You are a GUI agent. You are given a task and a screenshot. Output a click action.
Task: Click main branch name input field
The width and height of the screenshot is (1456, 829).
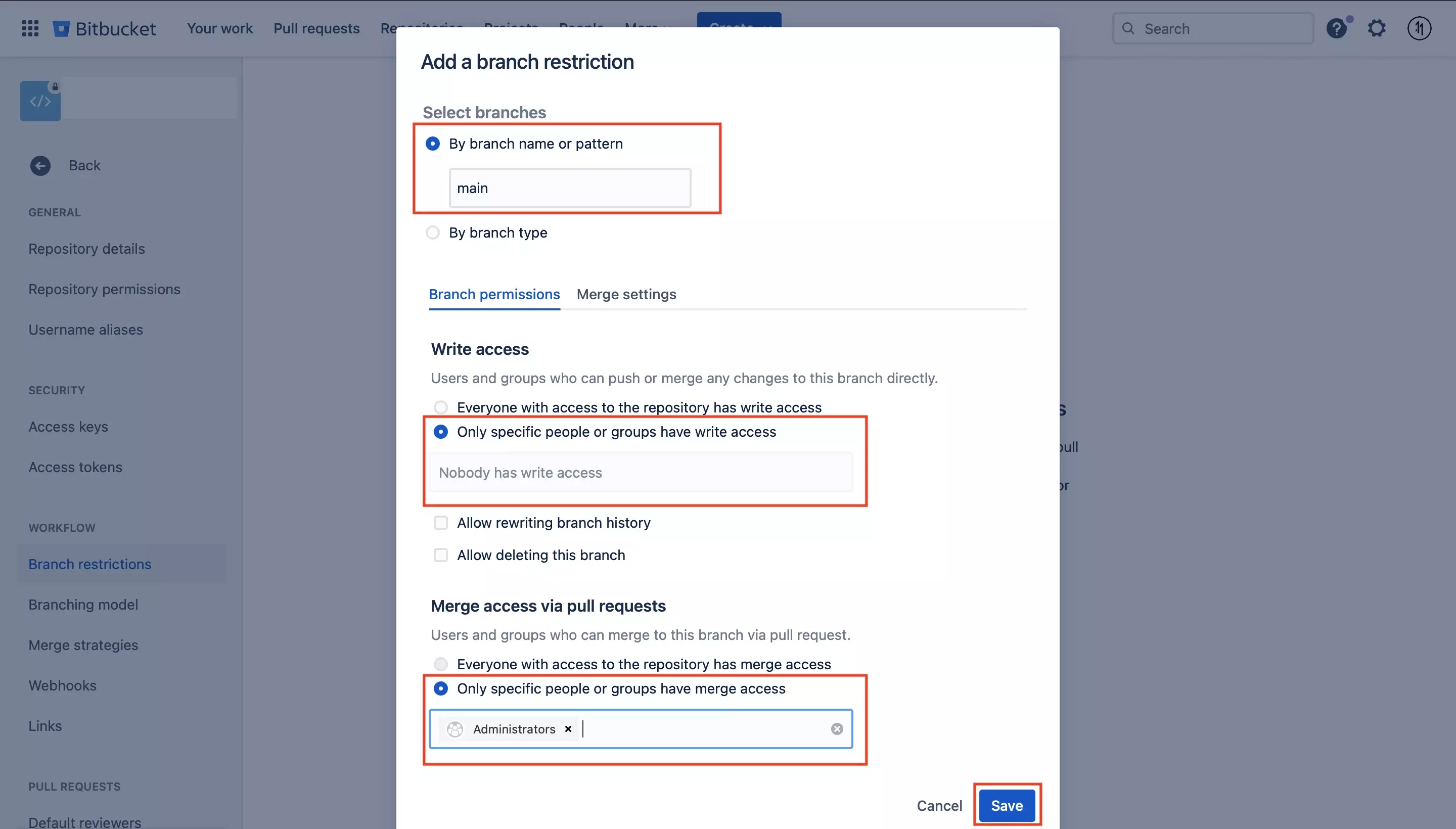tap(570, 188)
